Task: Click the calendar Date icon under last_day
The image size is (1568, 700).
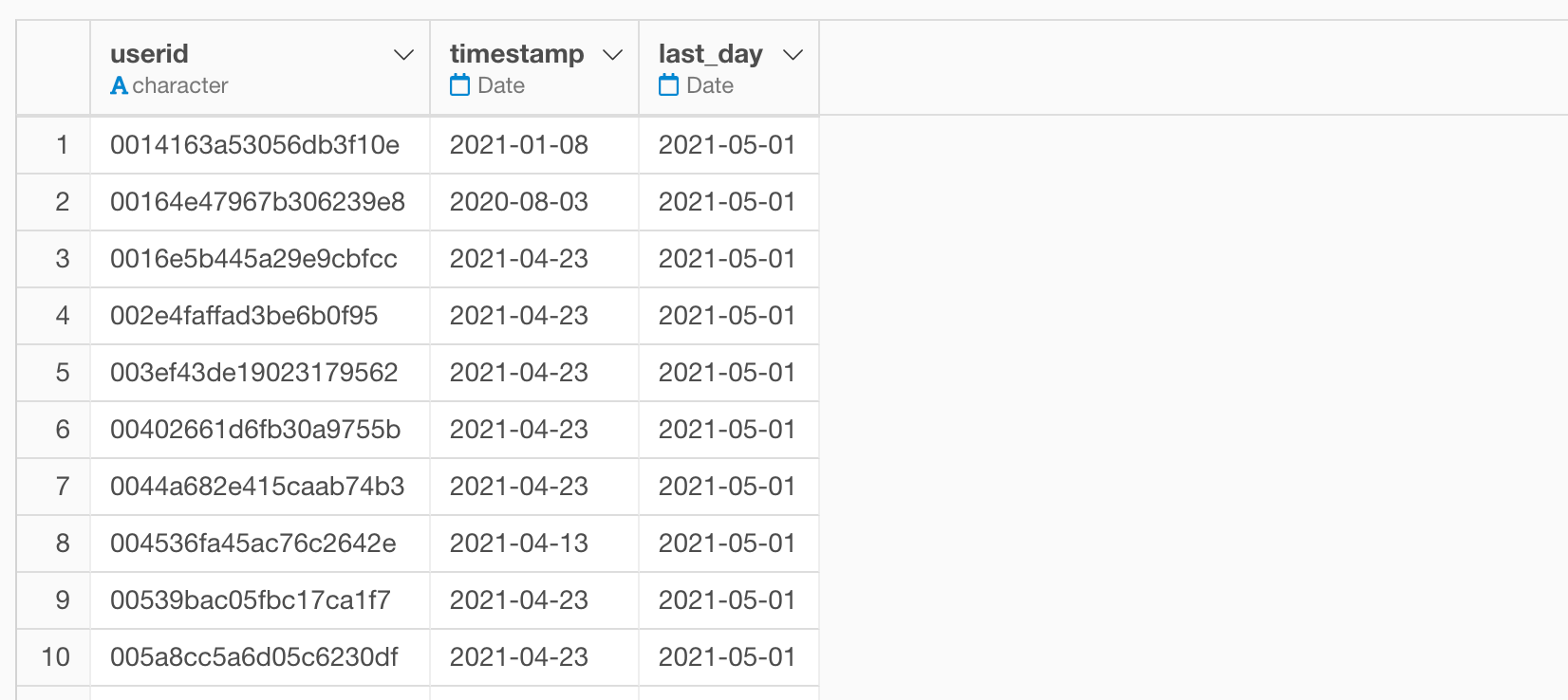Action: tap(669, 85)
